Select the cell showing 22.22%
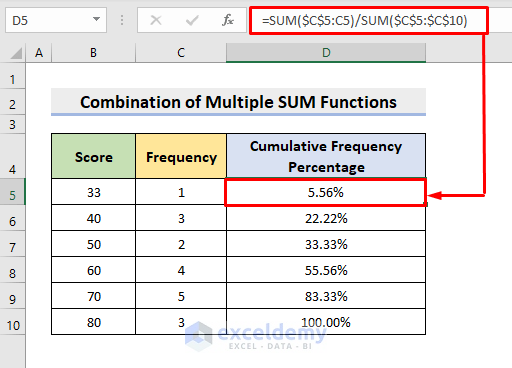512x368 pixels. tap(326, 218)
